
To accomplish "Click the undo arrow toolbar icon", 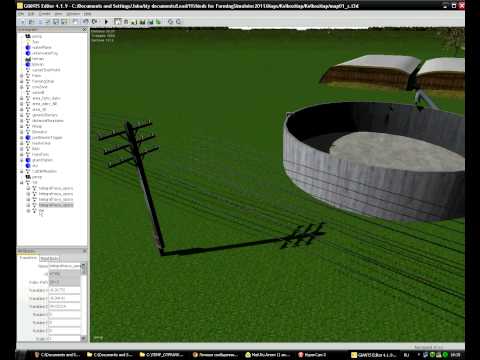I will pos(86,22).
